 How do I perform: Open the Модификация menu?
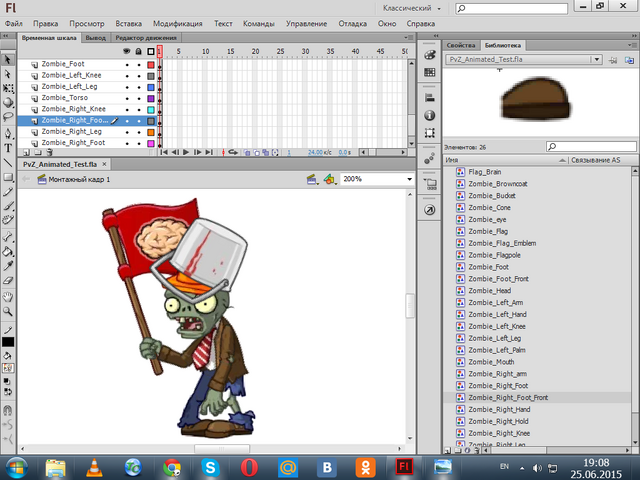tap(178, 24)
